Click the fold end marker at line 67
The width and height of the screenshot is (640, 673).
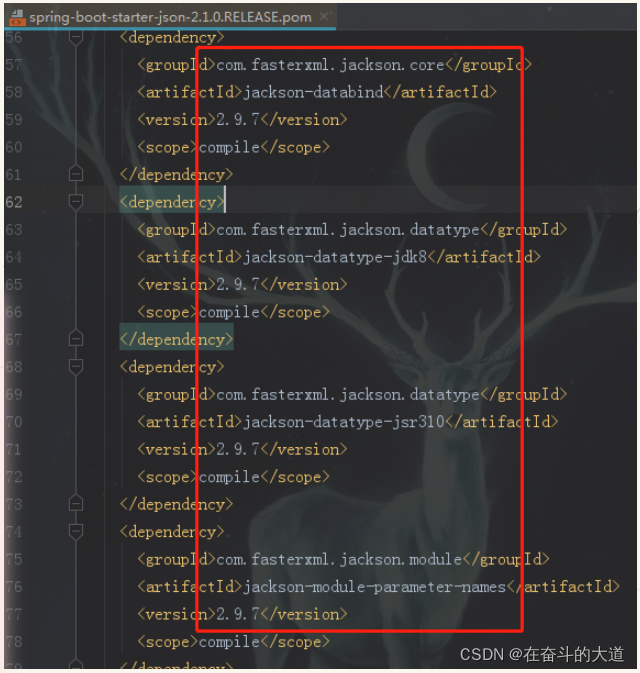point(76,339)
